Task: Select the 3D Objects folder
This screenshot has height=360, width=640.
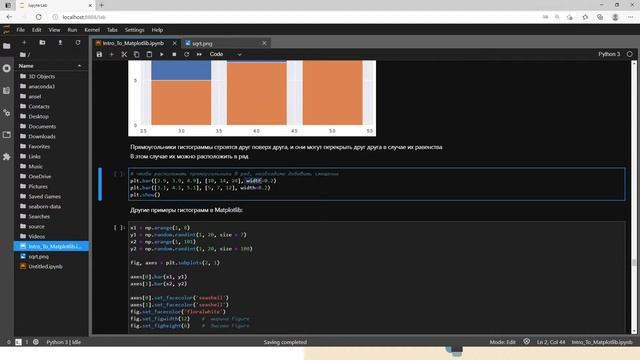Action: click(x=51, y=76)
